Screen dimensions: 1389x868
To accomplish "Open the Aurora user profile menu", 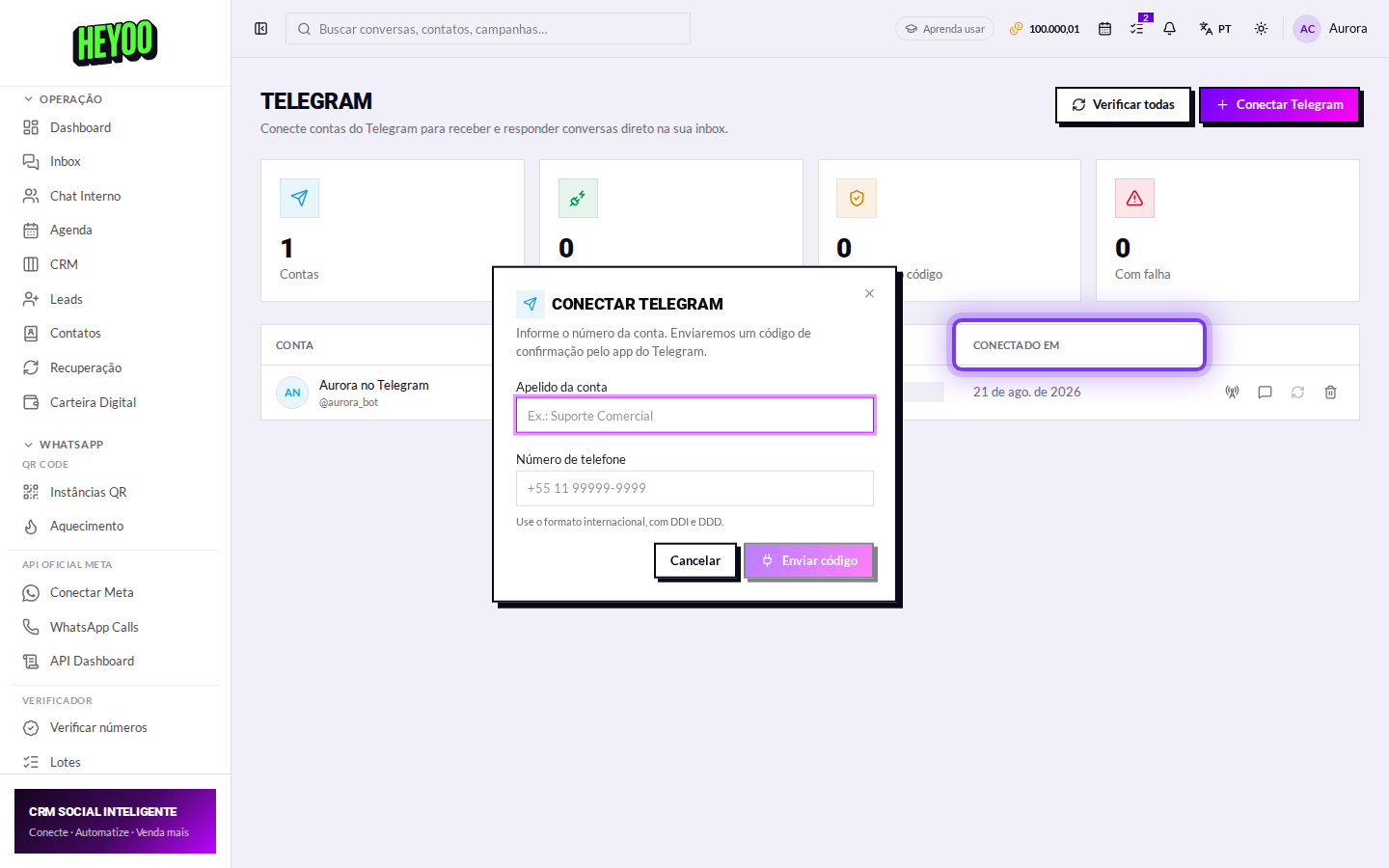I will tap(1330, 29).
